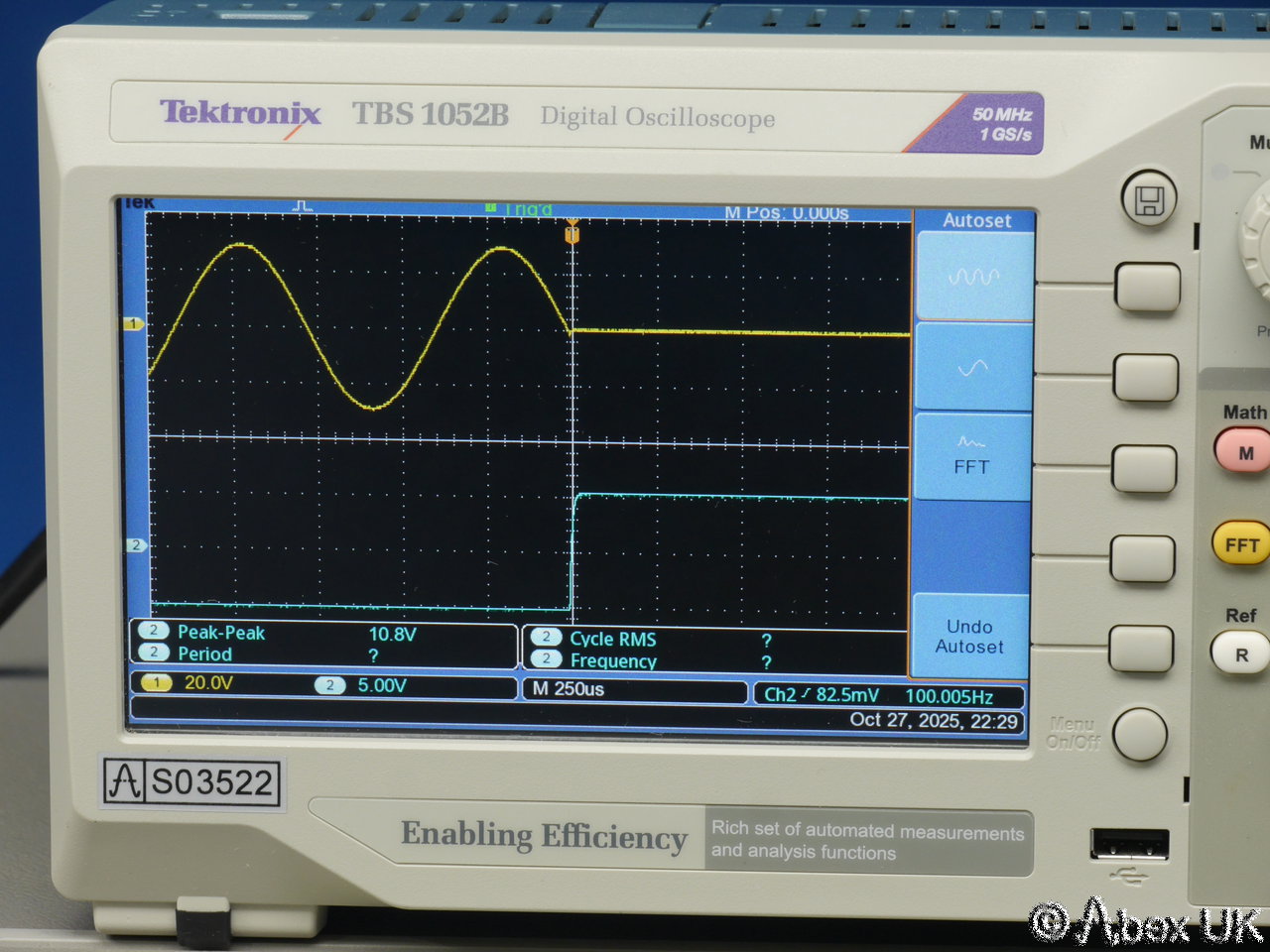
Task: Click the orange trigger position marker
Action: click(571, 234)
